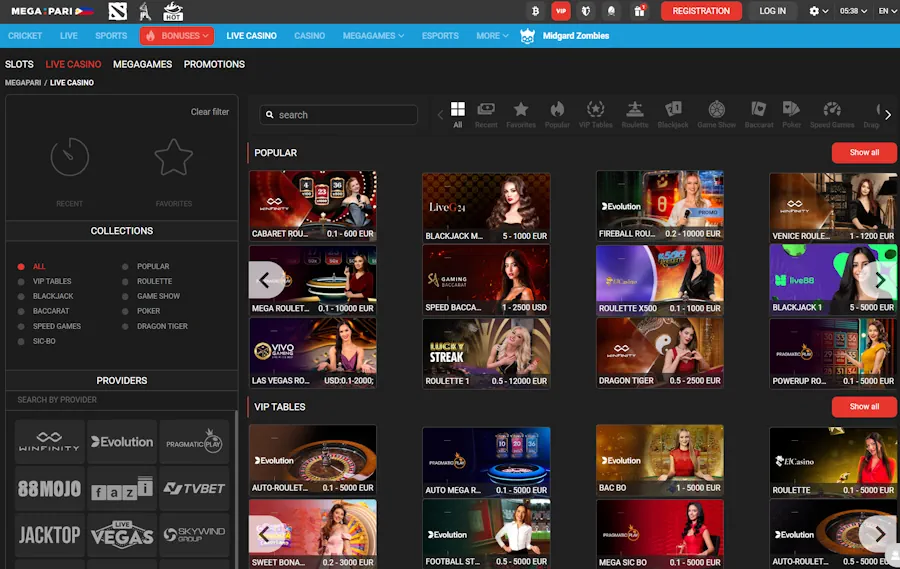Click the TVBET provider logo

click(194, 488)
